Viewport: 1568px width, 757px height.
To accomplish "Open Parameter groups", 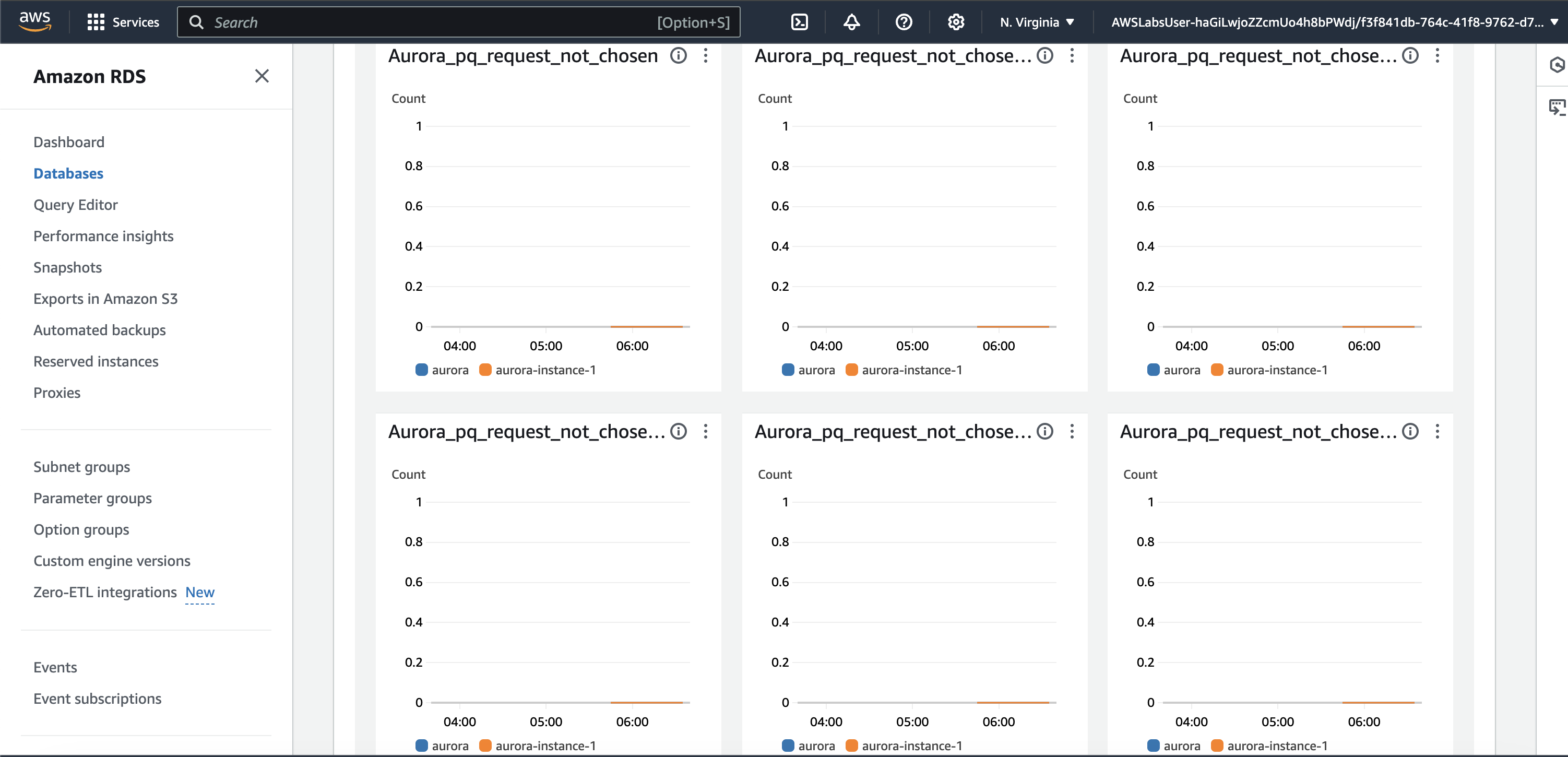I will pyautogui.click(x=92, y=498).
